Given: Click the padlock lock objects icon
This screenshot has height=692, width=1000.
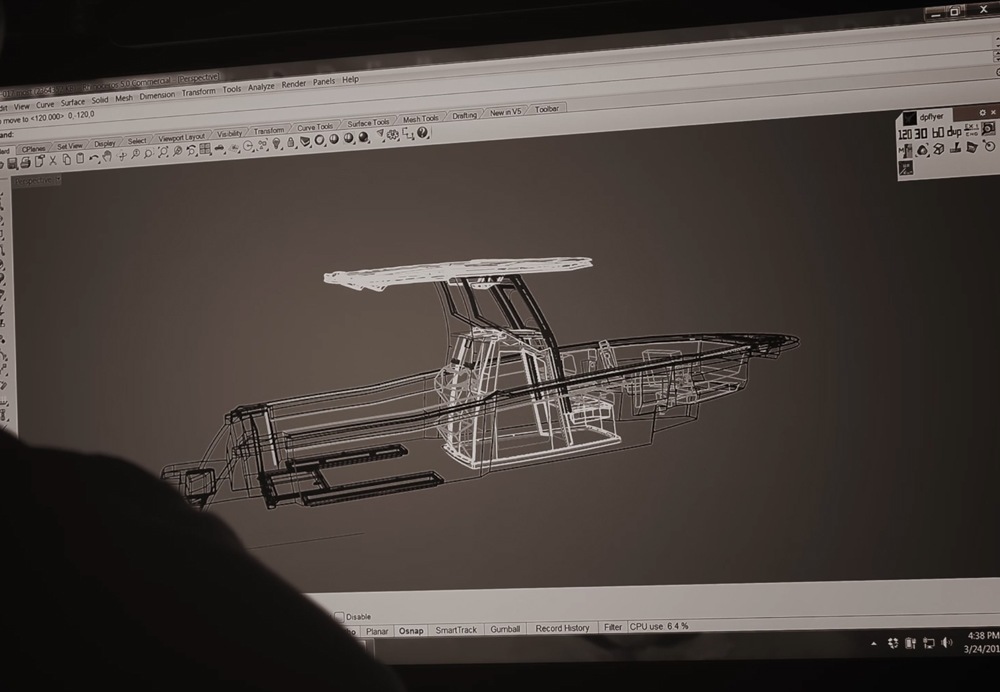Looking at the screenshot, I should [290, 142].
